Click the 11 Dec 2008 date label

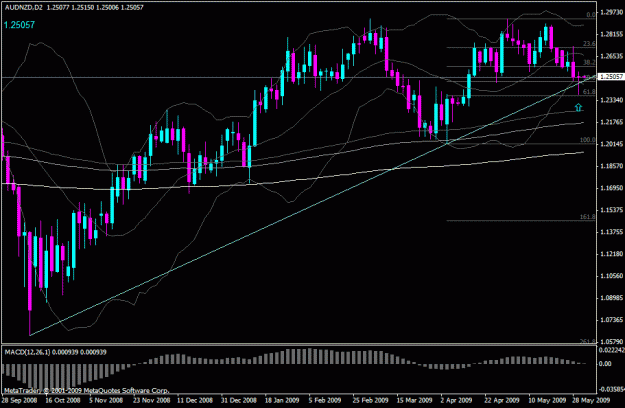coord(195,400)
